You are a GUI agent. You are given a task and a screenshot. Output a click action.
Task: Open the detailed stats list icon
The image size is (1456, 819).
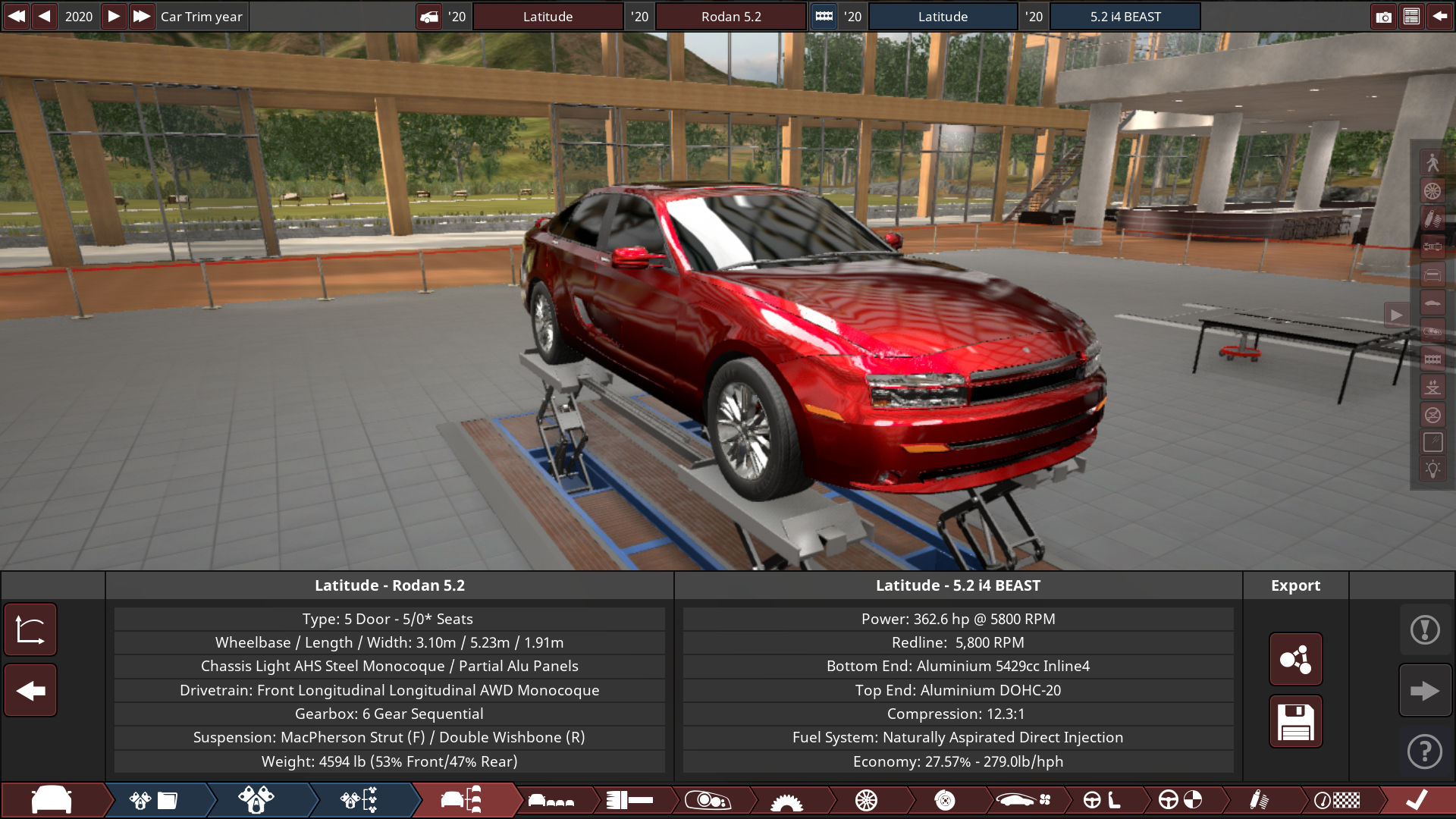point(1411,16)
